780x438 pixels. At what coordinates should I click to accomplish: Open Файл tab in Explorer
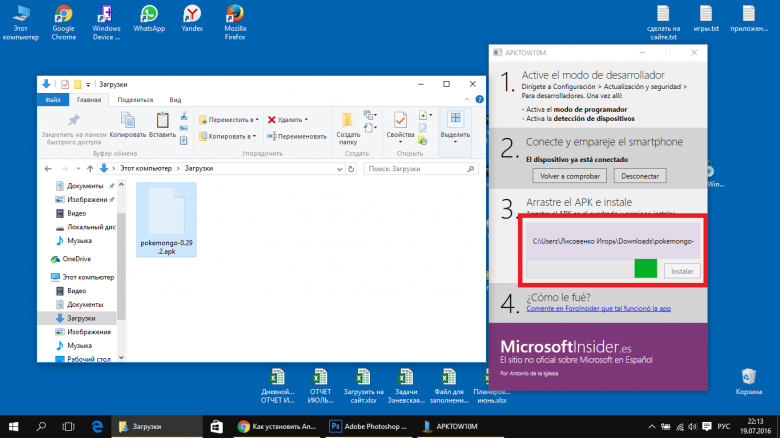coord(53,100)
